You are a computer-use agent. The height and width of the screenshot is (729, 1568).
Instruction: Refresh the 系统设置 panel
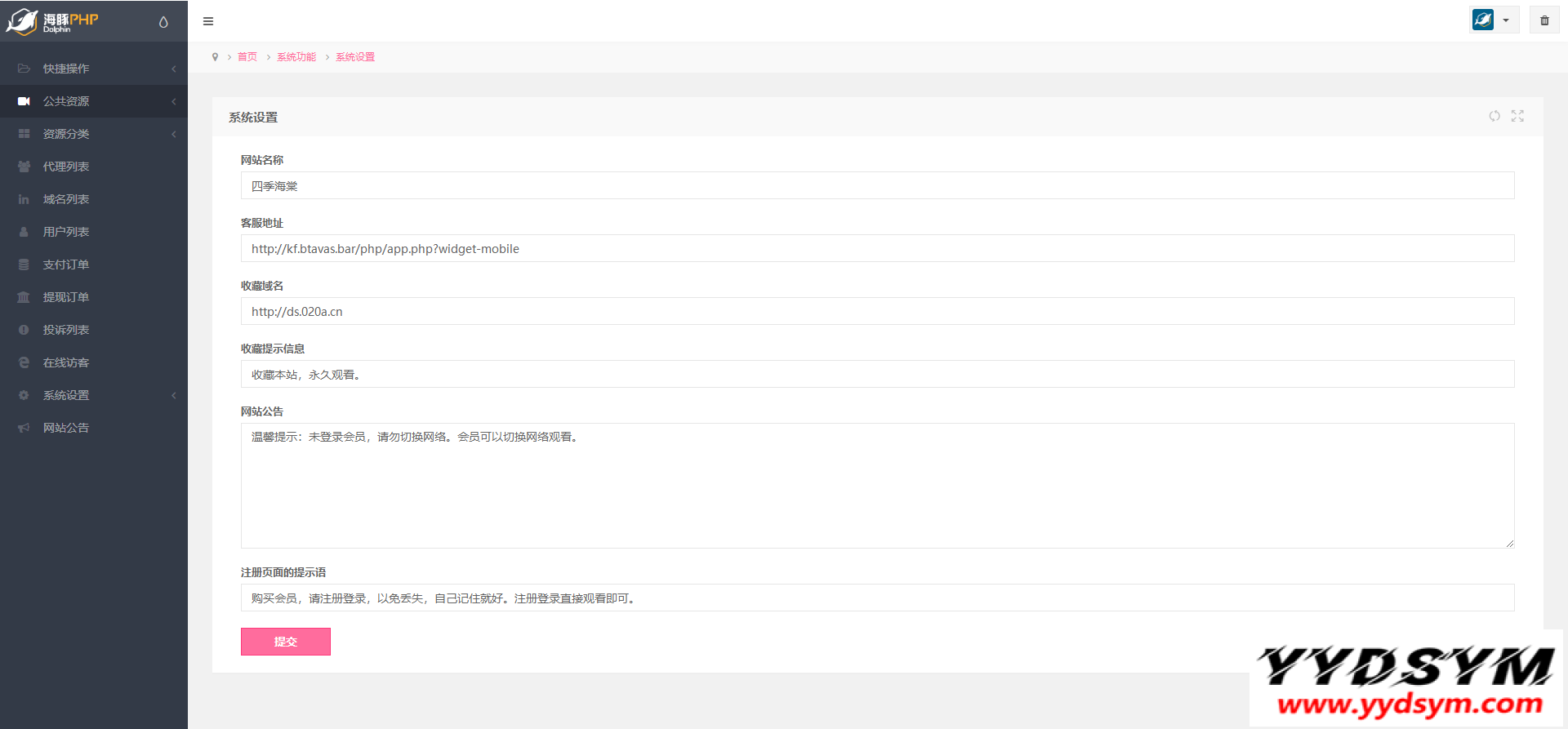pyautogui.click(x=1494, y=116)
